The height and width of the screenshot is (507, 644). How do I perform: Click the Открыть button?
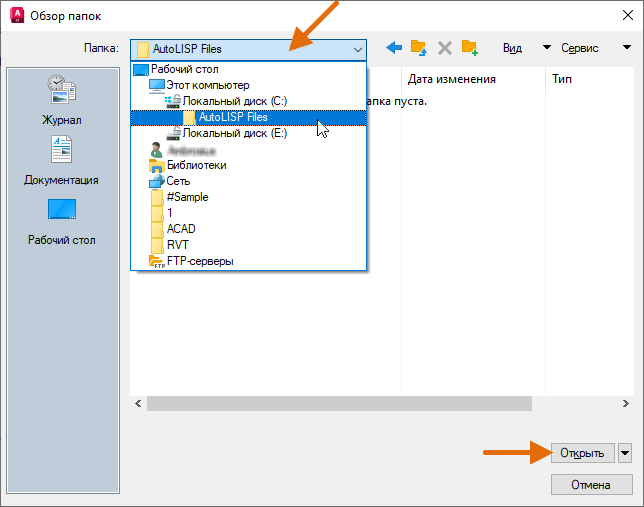[582, 453]
